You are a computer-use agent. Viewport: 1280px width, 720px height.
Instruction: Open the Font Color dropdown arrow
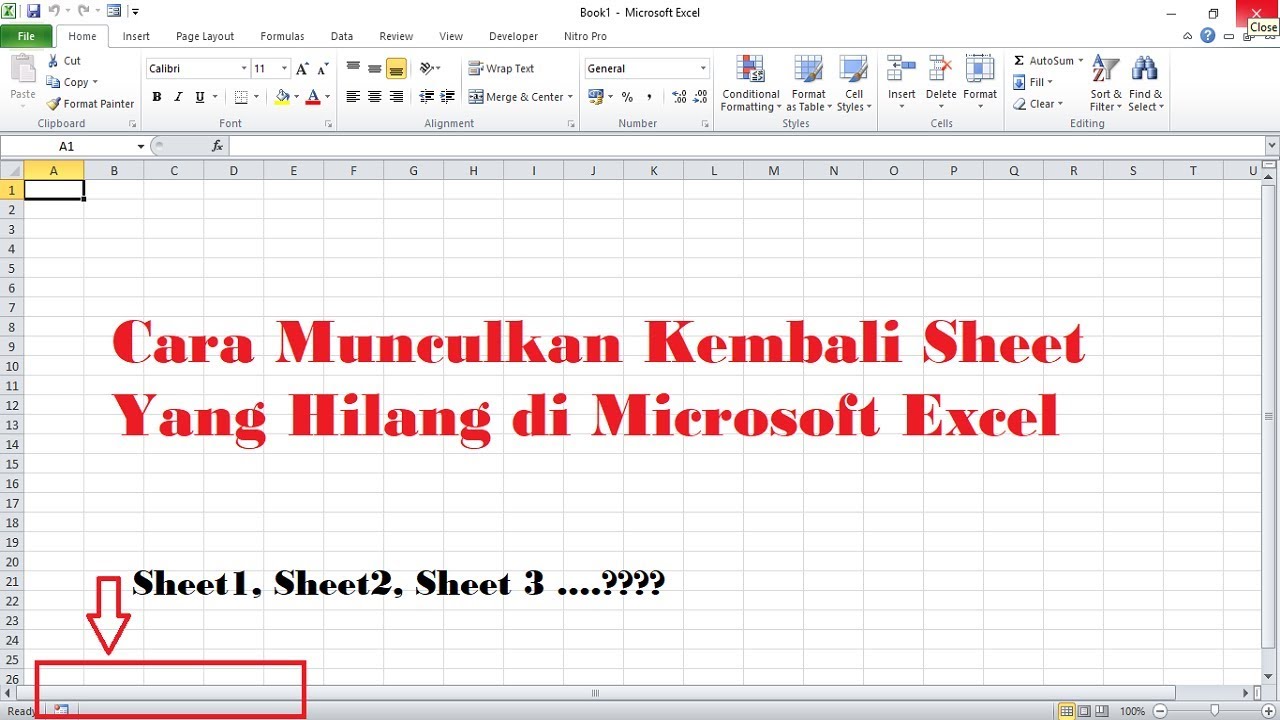click(327, 97)
